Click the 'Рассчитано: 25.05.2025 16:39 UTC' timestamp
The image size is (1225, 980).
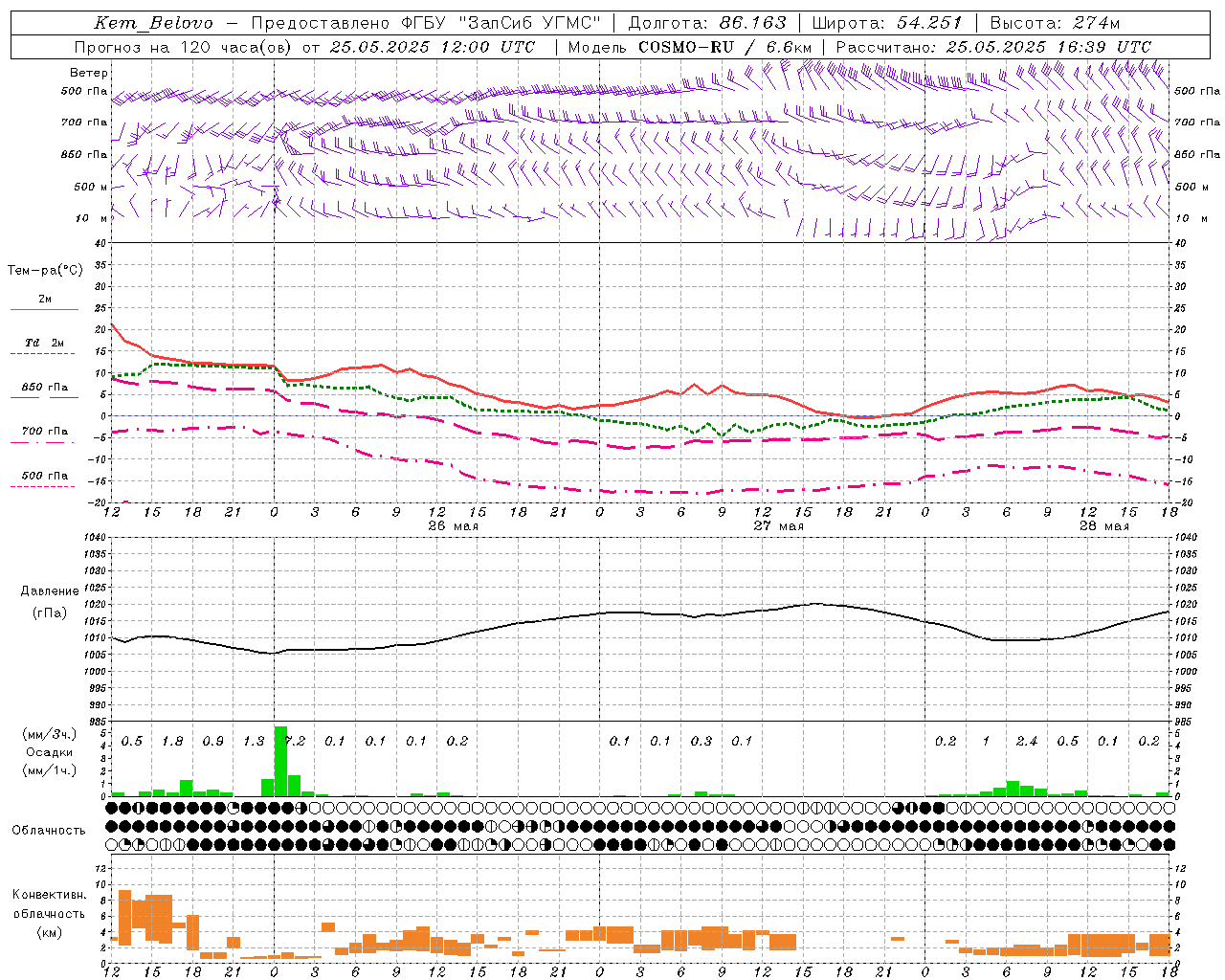993,47
